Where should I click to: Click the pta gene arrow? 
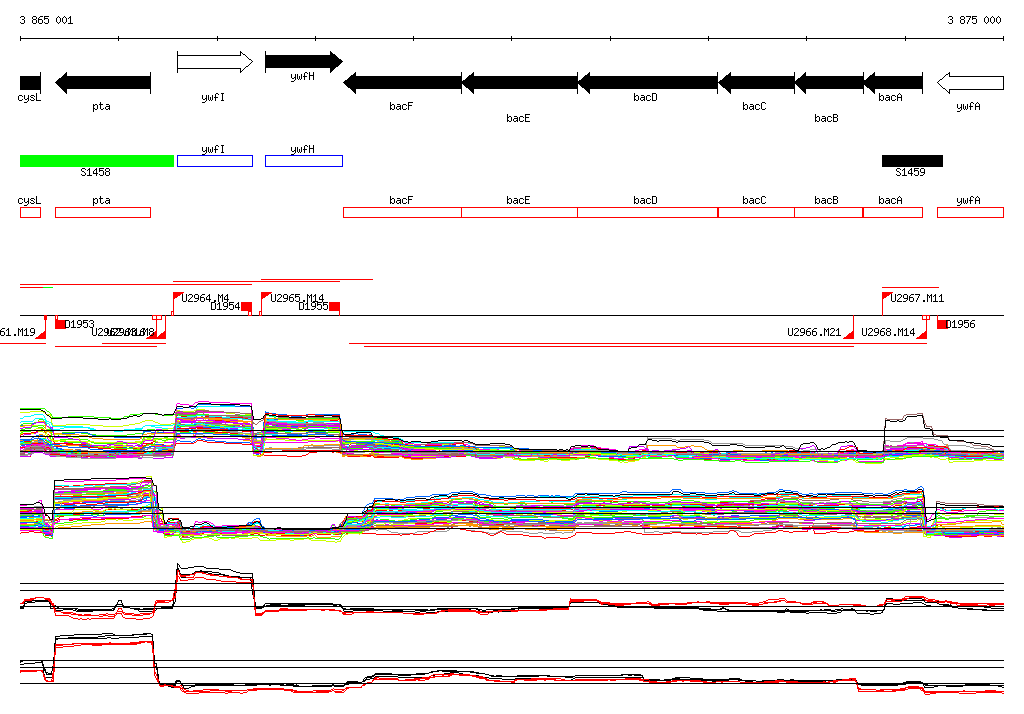tap(102, 83)
